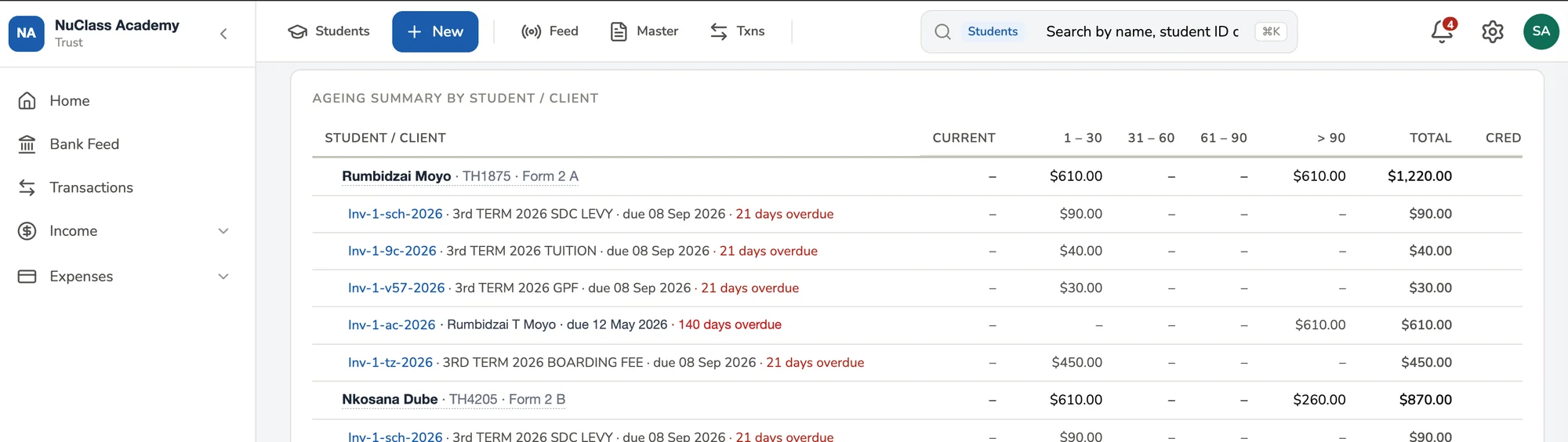Click Nkosana Dube total $870.00
1568x442 pixels.
1425,400
